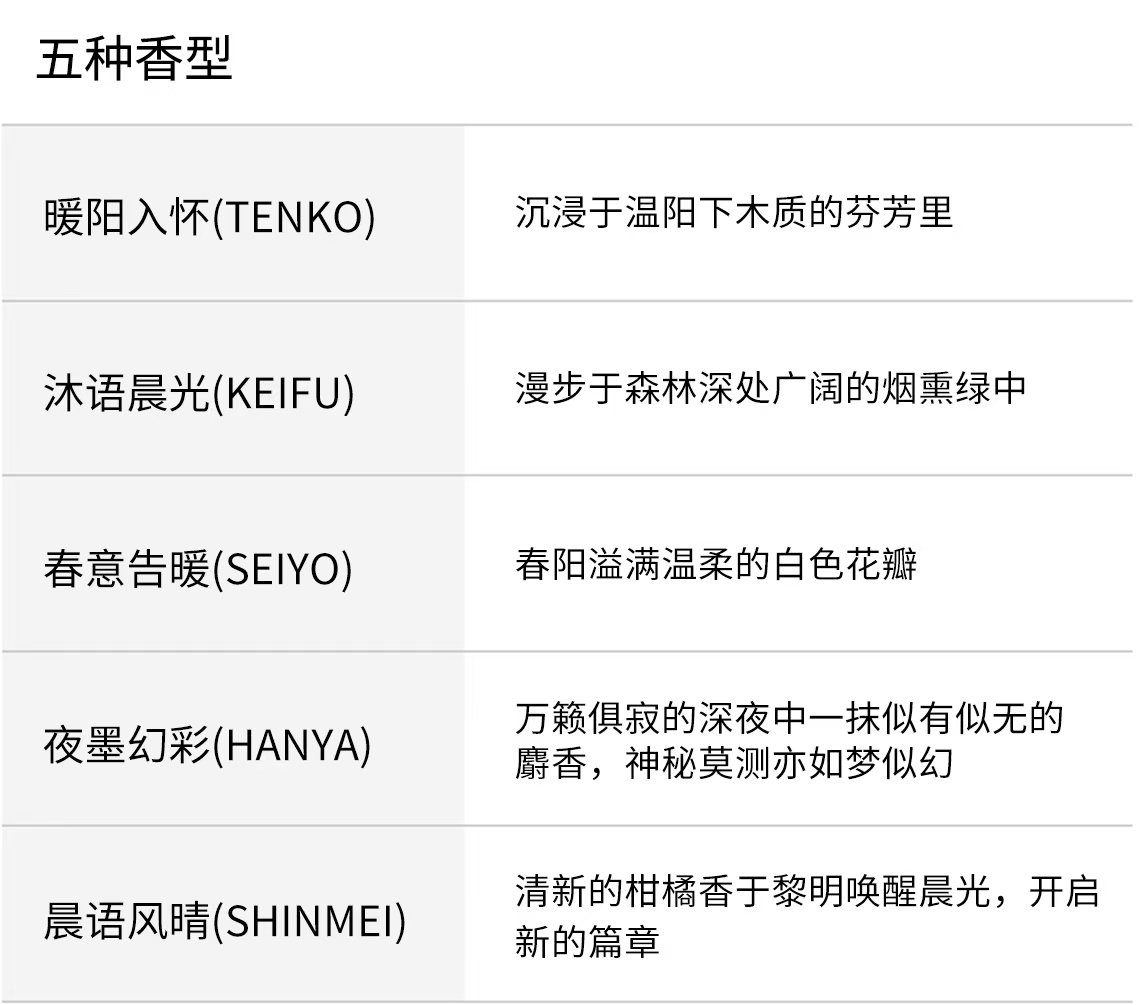Select the 晨语风晴 scent name

pos(128,920)
